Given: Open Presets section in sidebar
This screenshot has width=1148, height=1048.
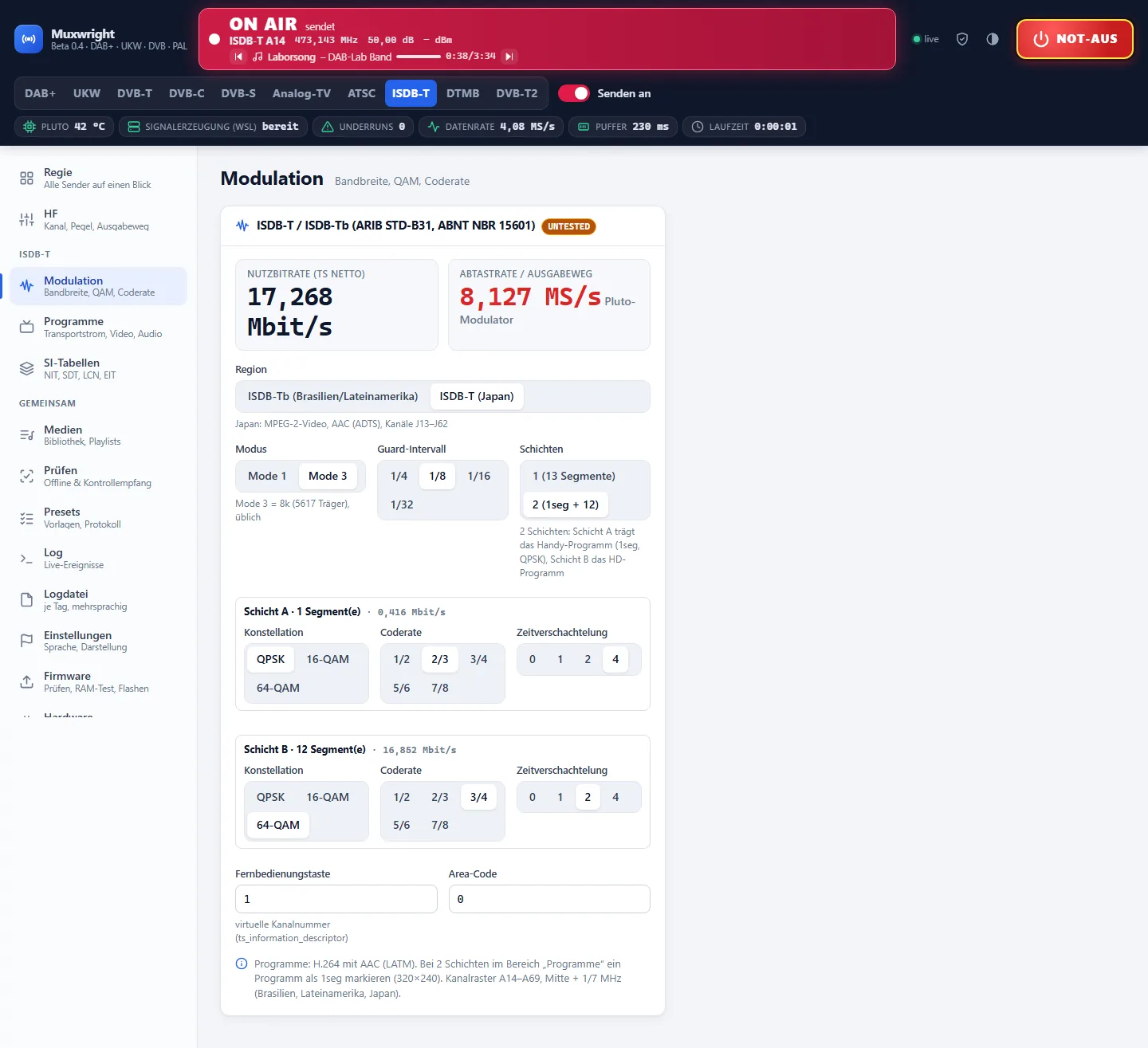Looking at the screenshot, I should click(x=98, y=518).
